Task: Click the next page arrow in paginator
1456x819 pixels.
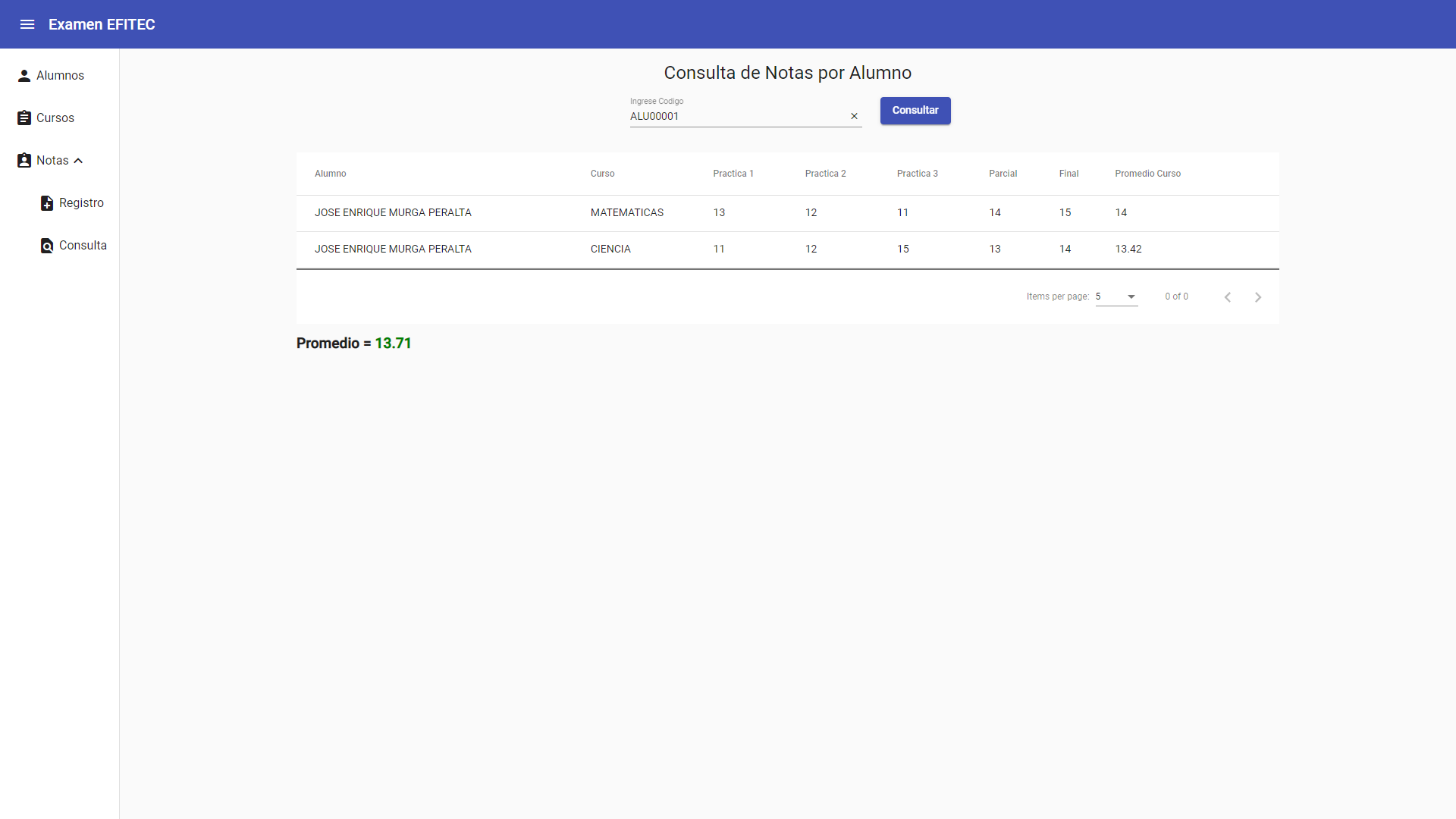Action: click(x=1258, y=297)
